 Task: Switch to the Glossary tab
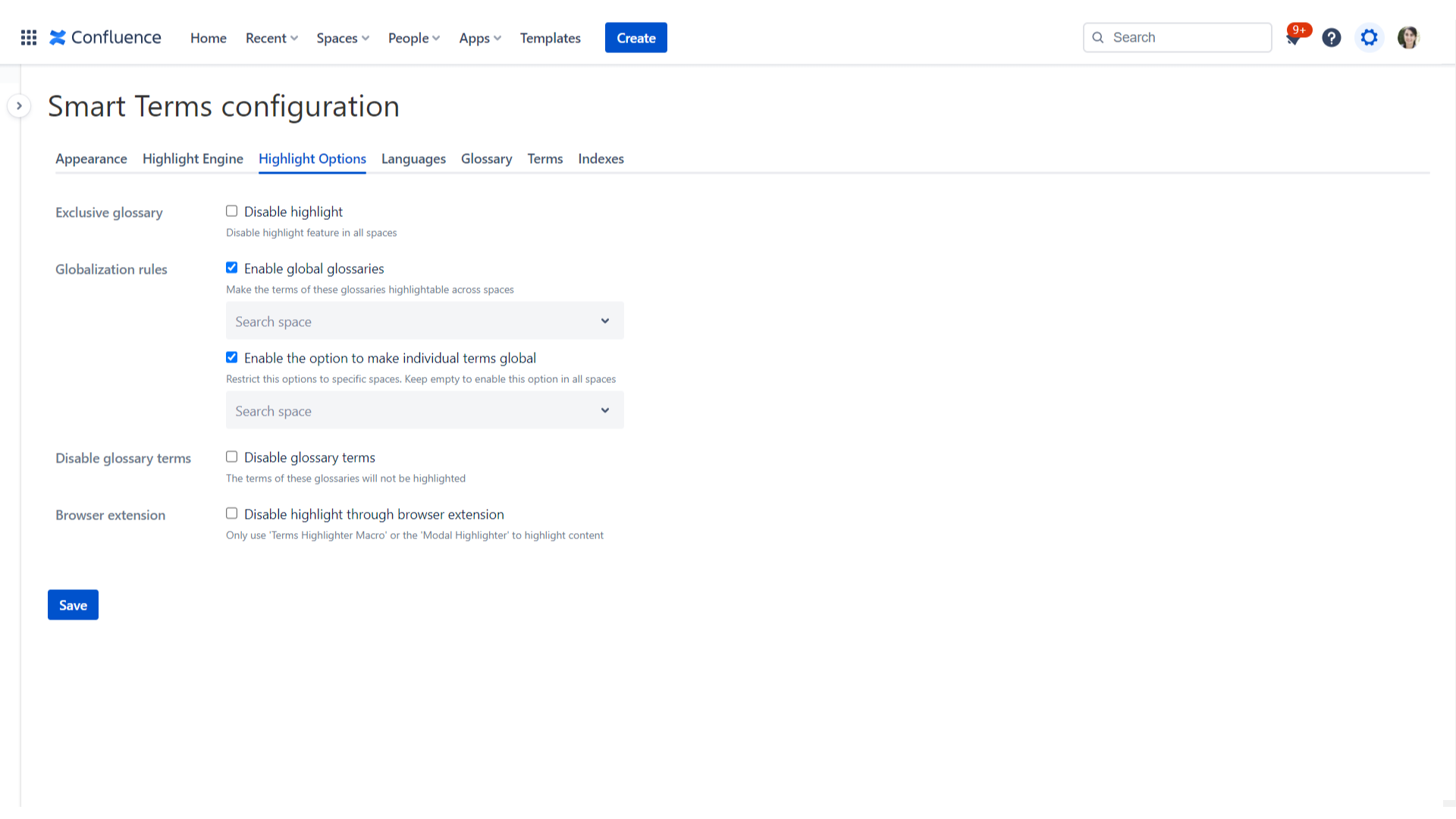coord(486,158)
